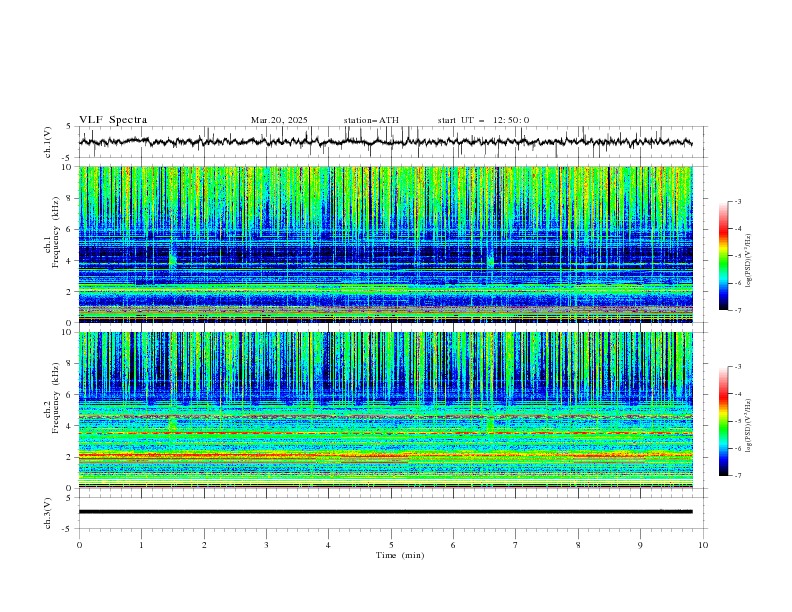Click the ch.1 voltage waveform trace
This screenshot has width=792, height=612.
[x=385, y=142]
